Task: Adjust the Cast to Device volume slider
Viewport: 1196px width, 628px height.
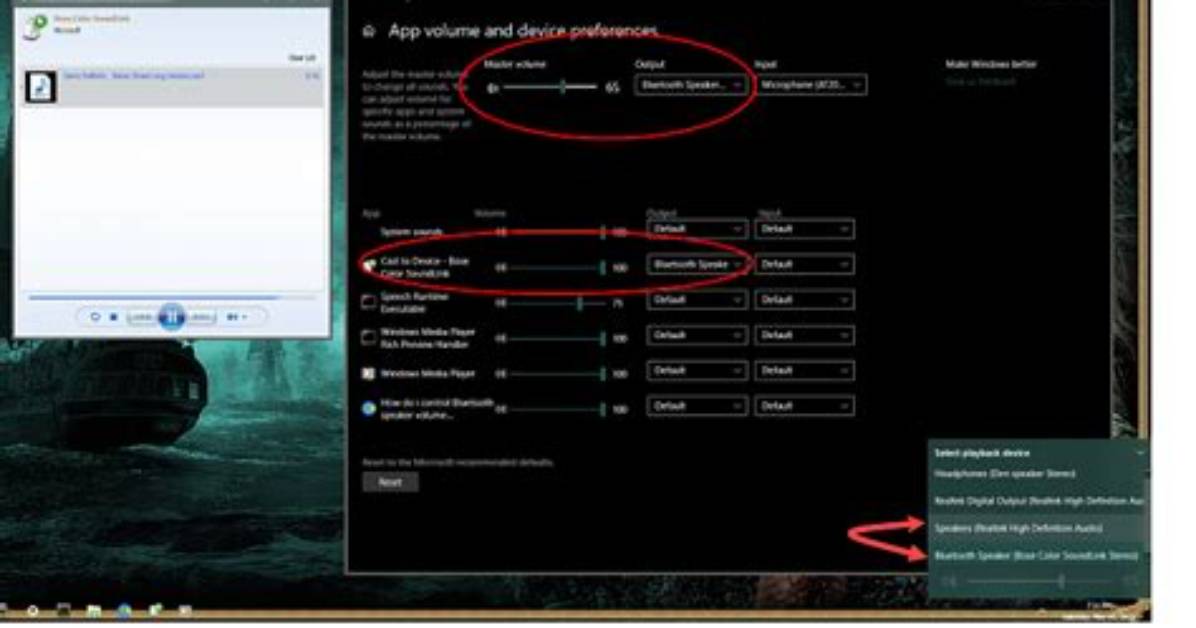Action: 558,268
